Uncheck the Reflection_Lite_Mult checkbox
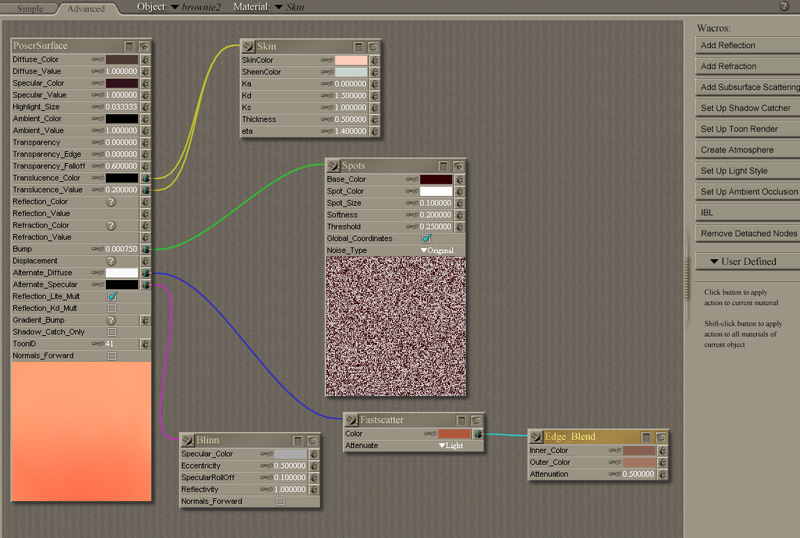The height and width of the screenshot is (538, 800). (112, 297)
